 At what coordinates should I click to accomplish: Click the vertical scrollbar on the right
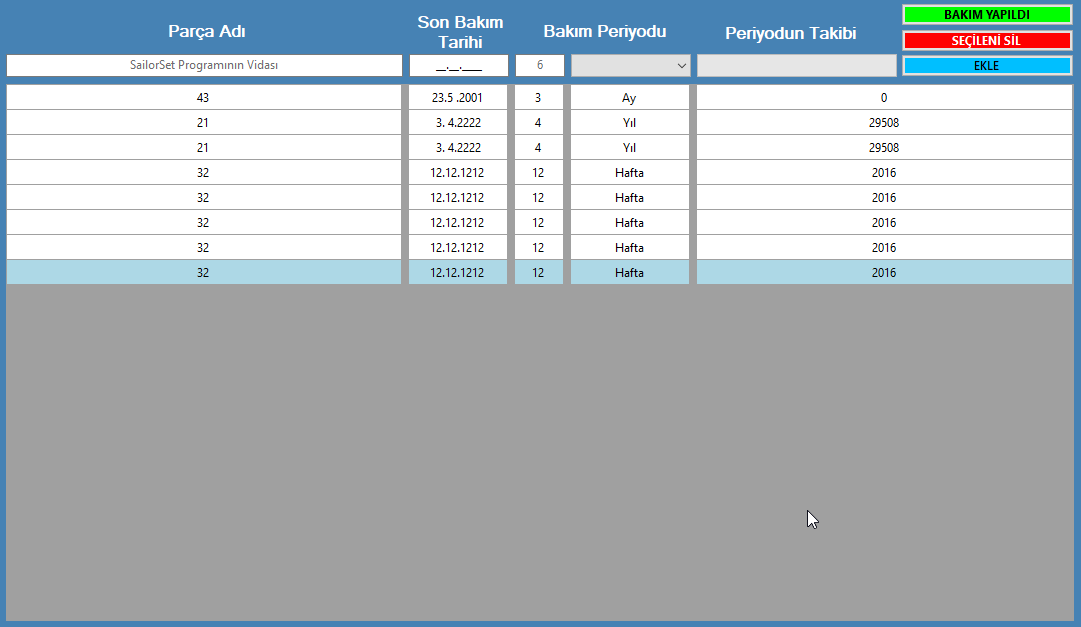[x=1073, y=300]
